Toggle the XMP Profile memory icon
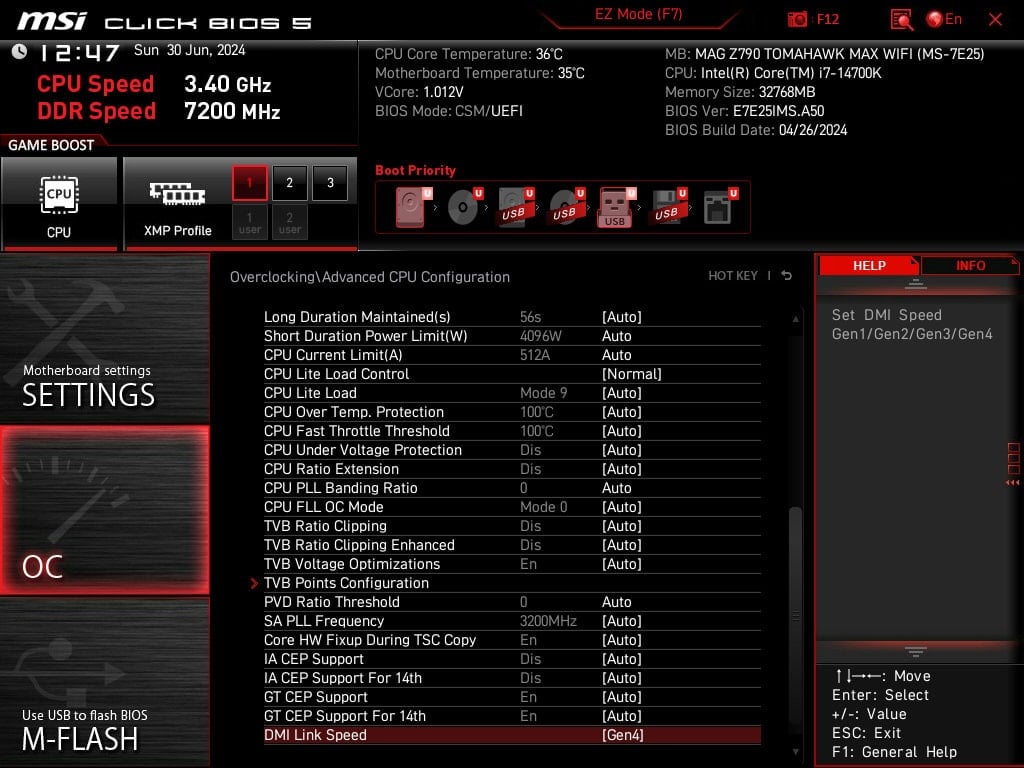This screenshot has width=1024, height=768. 177,193
